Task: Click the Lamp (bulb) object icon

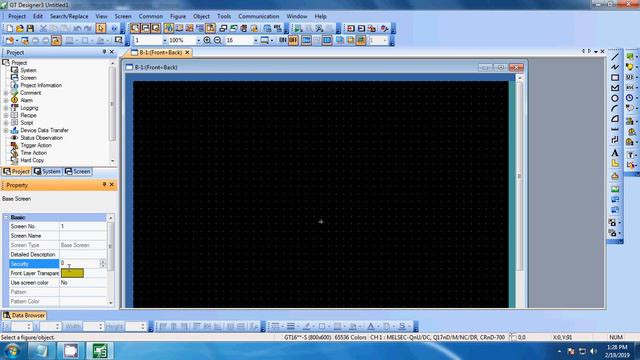Action: click(x=630, y=67)
